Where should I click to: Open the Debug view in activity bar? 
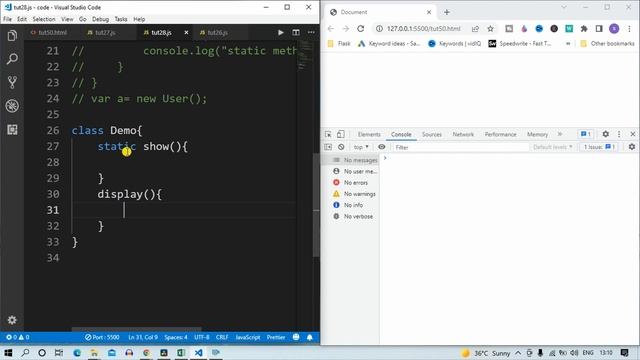12,106
